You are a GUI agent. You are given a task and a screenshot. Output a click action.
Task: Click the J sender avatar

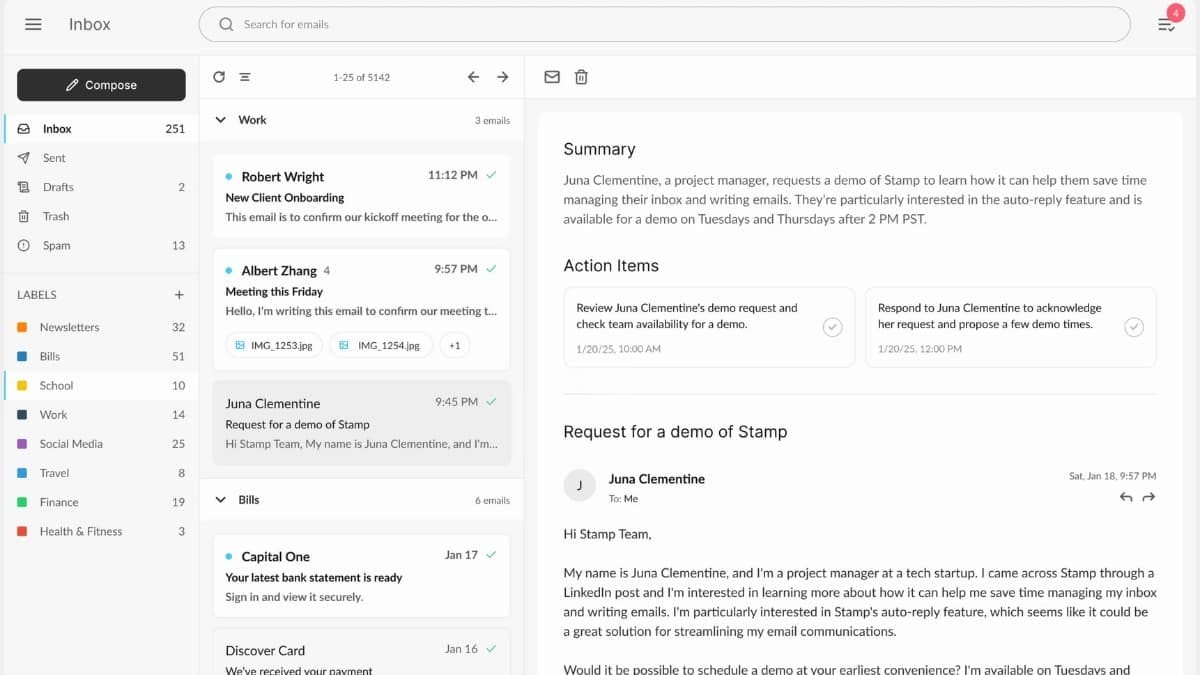point(580,486)
